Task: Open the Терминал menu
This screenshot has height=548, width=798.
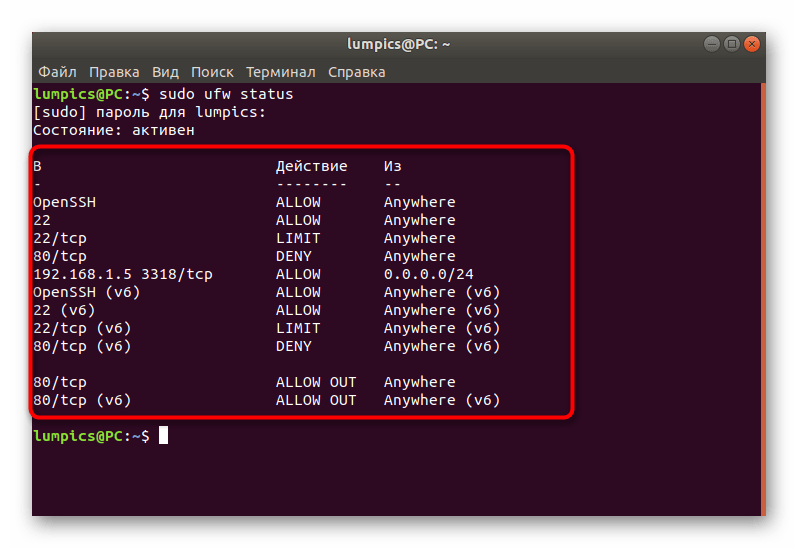Action: pyautogui.click(x=280, y=72)
